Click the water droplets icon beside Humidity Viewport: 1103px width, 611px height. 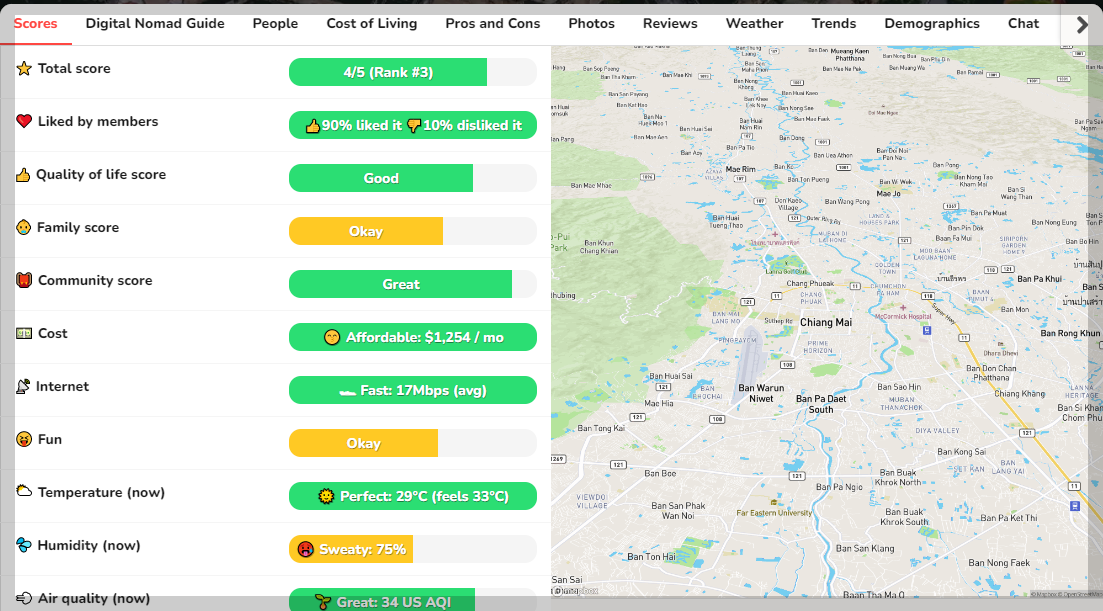24,545
